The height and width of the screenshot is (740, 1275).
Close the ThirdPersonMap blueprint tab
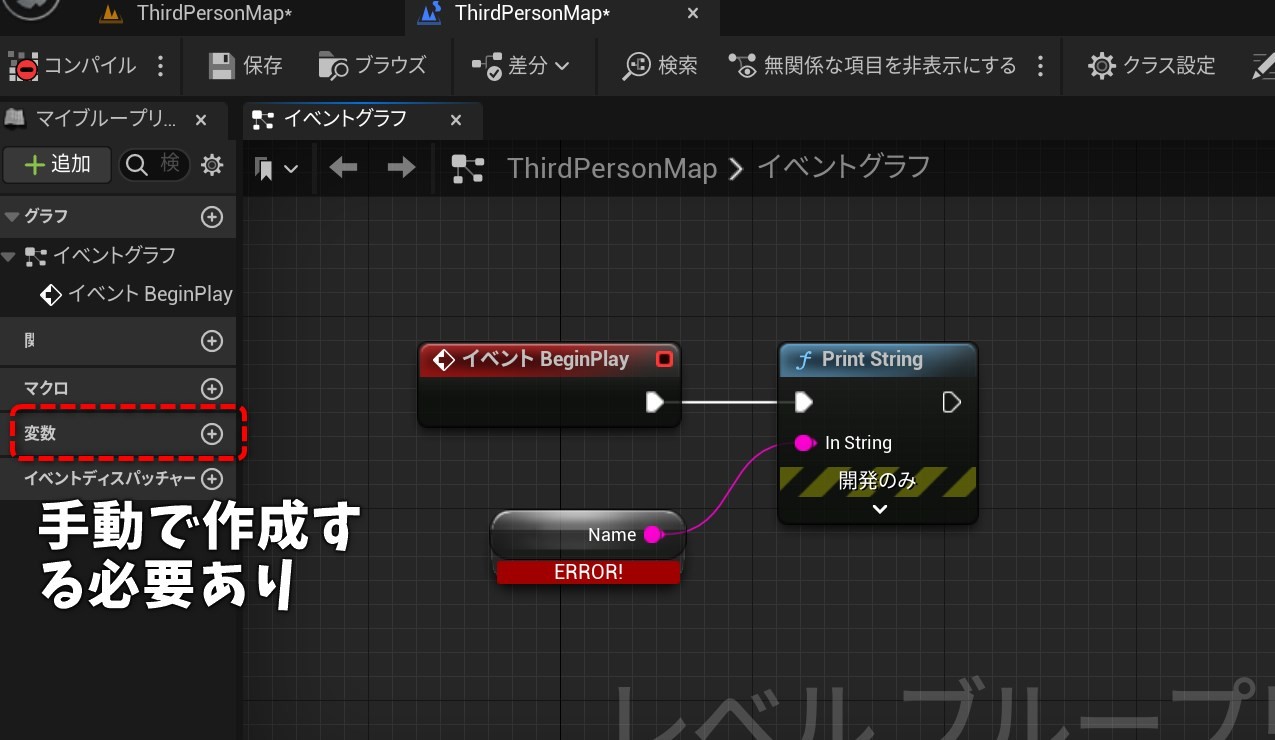click(693, 14)
